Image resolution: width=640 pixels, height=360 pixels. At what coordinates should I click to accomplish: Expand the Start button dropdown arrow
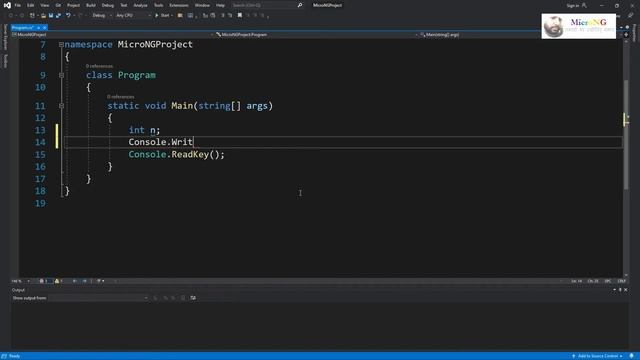[x=172, y=16]
